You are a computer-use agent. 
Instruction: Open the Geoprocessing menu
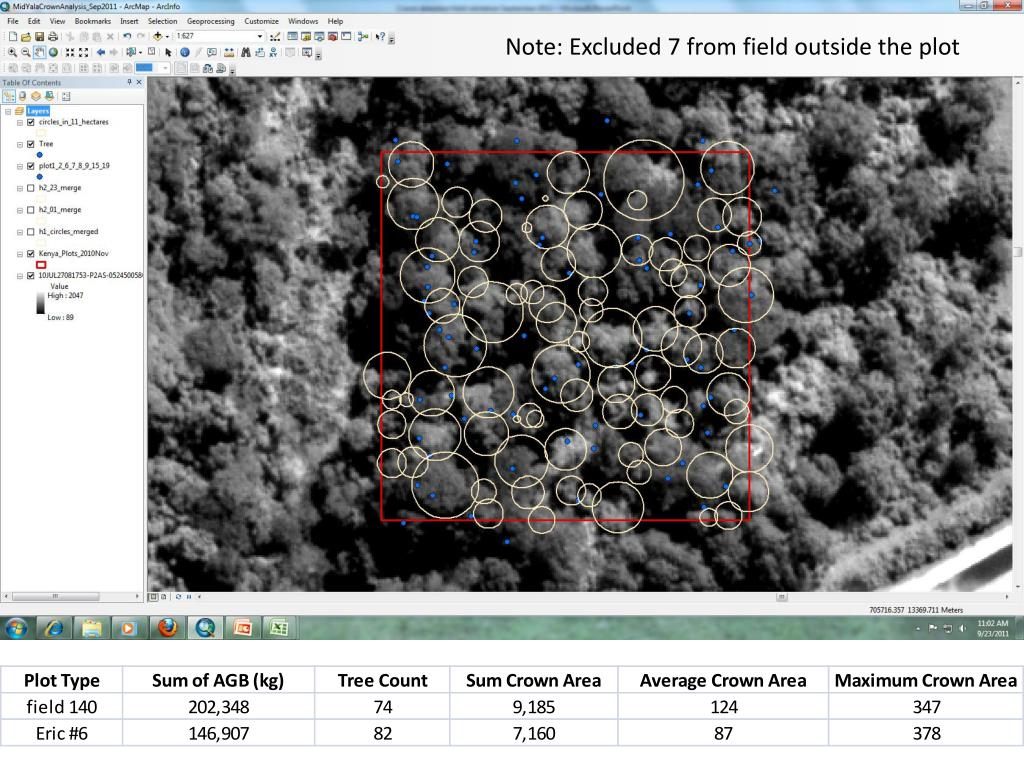[211, 21]
